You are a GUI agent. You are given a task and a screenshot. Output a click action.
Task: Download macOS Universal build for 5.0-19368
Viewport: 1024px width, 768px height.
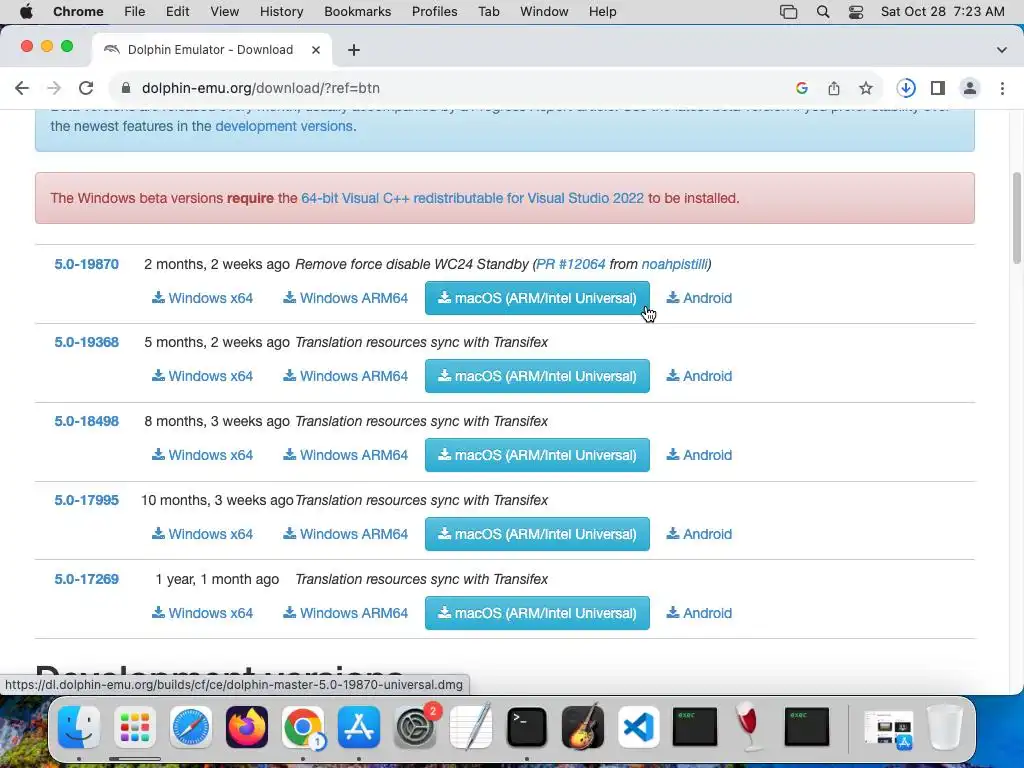(537, 376)
